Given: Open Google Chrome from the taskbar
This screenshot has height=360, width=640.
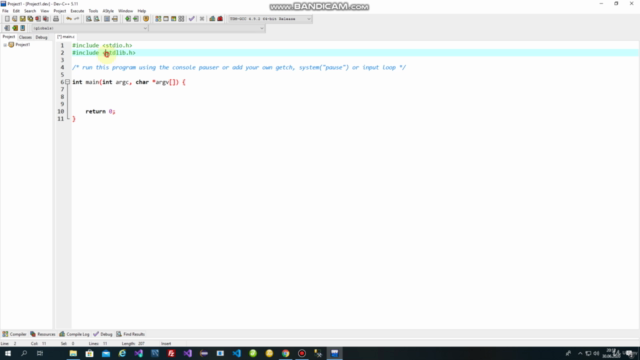Looking at the screenshot, I should (285, 353).
